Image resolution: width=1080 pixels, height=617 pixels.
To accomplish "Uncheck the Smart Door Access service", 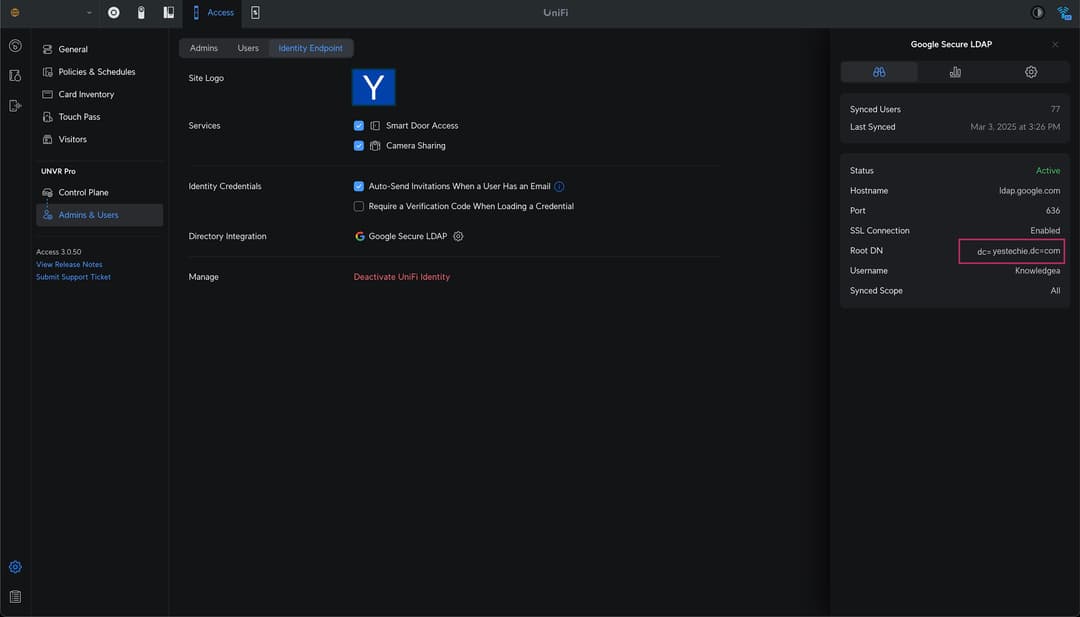I will tap(358, 125).
